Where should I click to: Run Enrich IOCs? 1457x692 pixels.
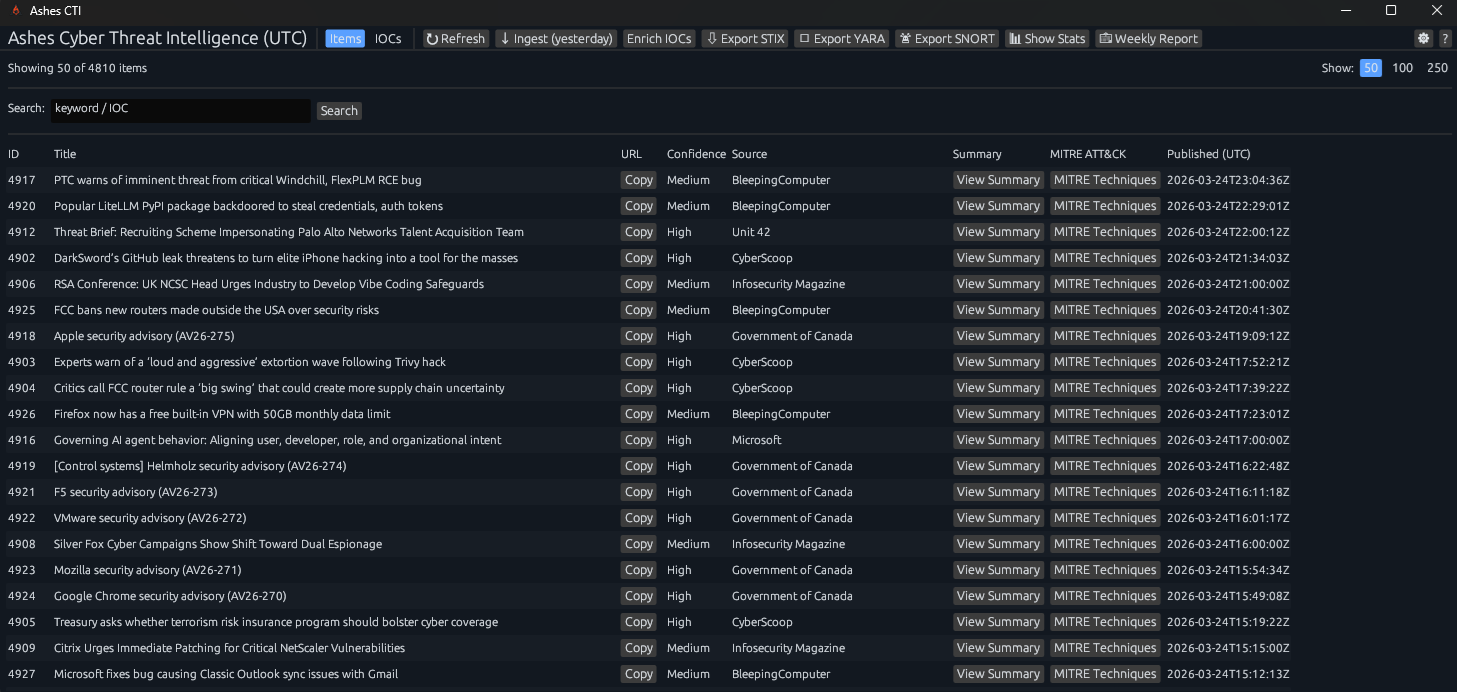click(x=659, y=39)
